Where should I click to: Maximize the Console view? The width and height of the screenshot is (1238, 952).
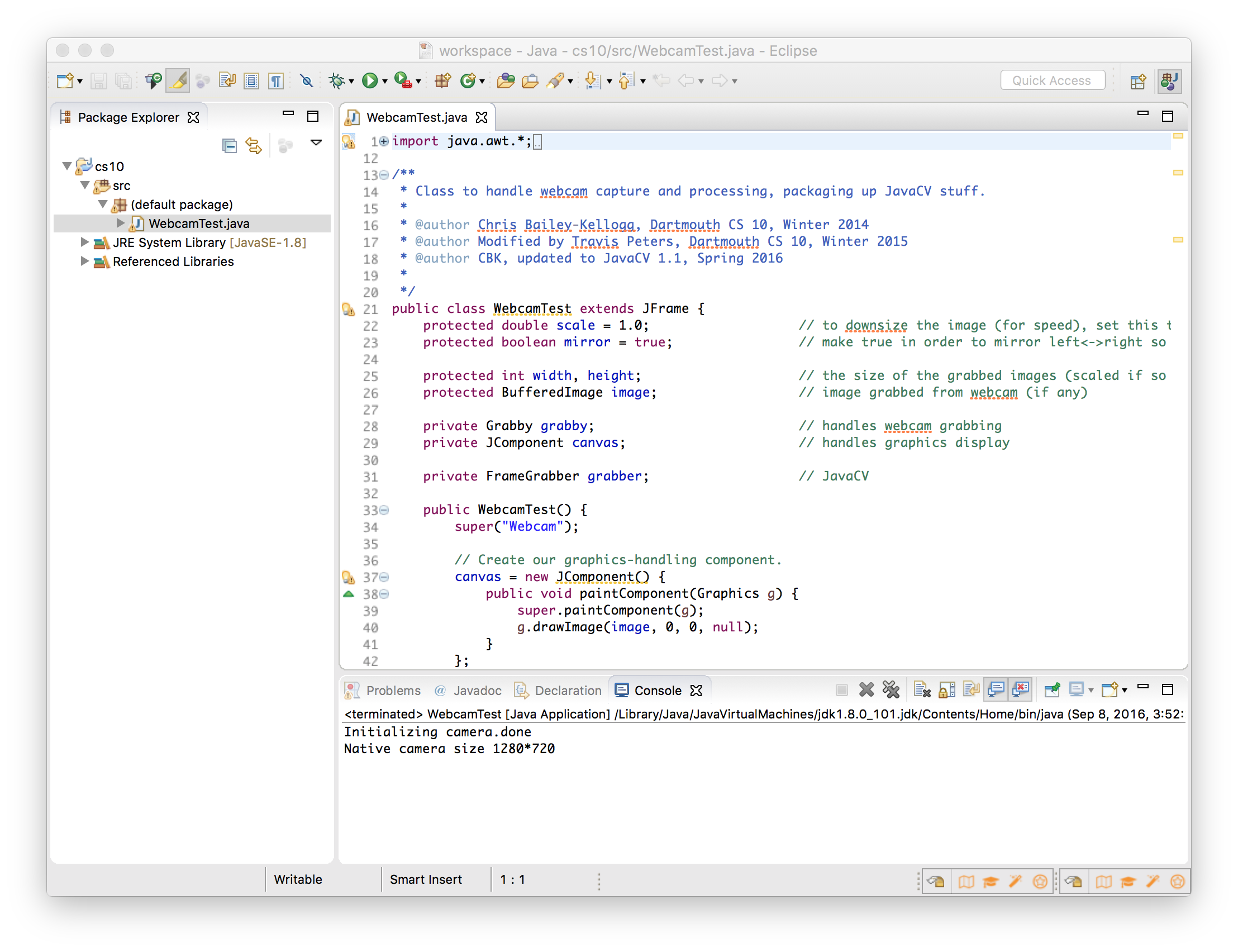click(x=1166, y=689)
